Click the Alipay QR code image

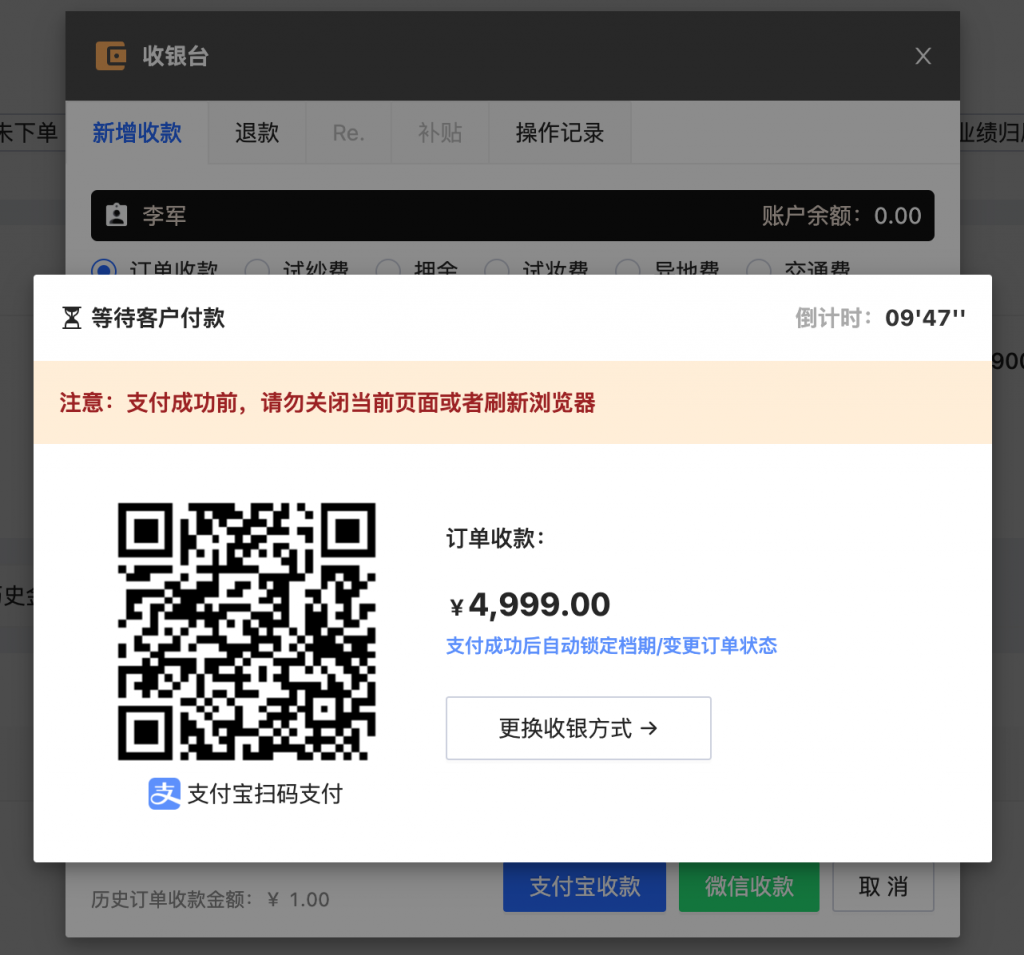coord(246,631)
